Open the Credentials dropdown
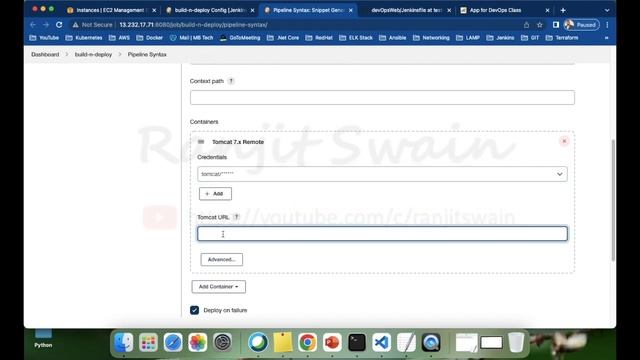Viewport: 640px width, 360px height. coord(382,174)
